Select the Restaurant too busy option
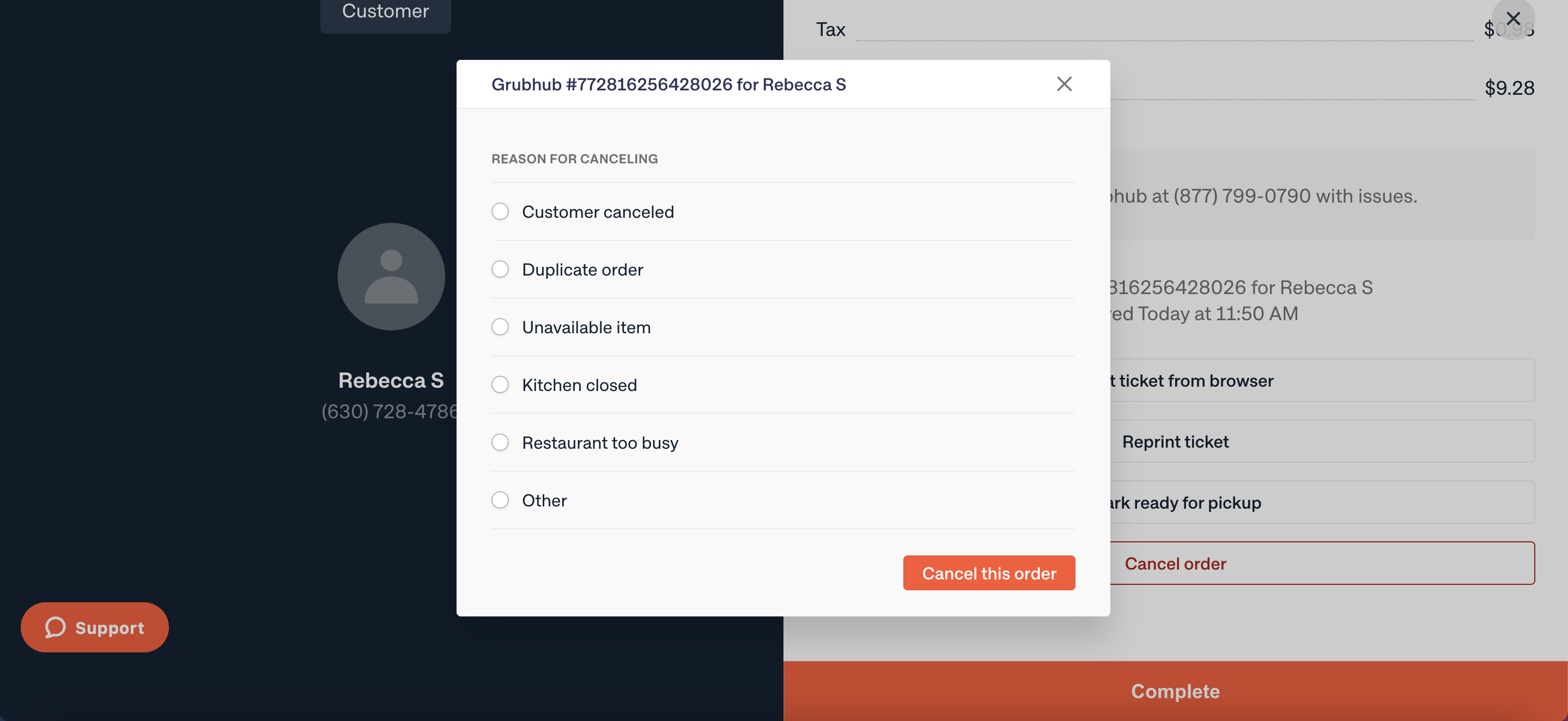 coord(500,442)
